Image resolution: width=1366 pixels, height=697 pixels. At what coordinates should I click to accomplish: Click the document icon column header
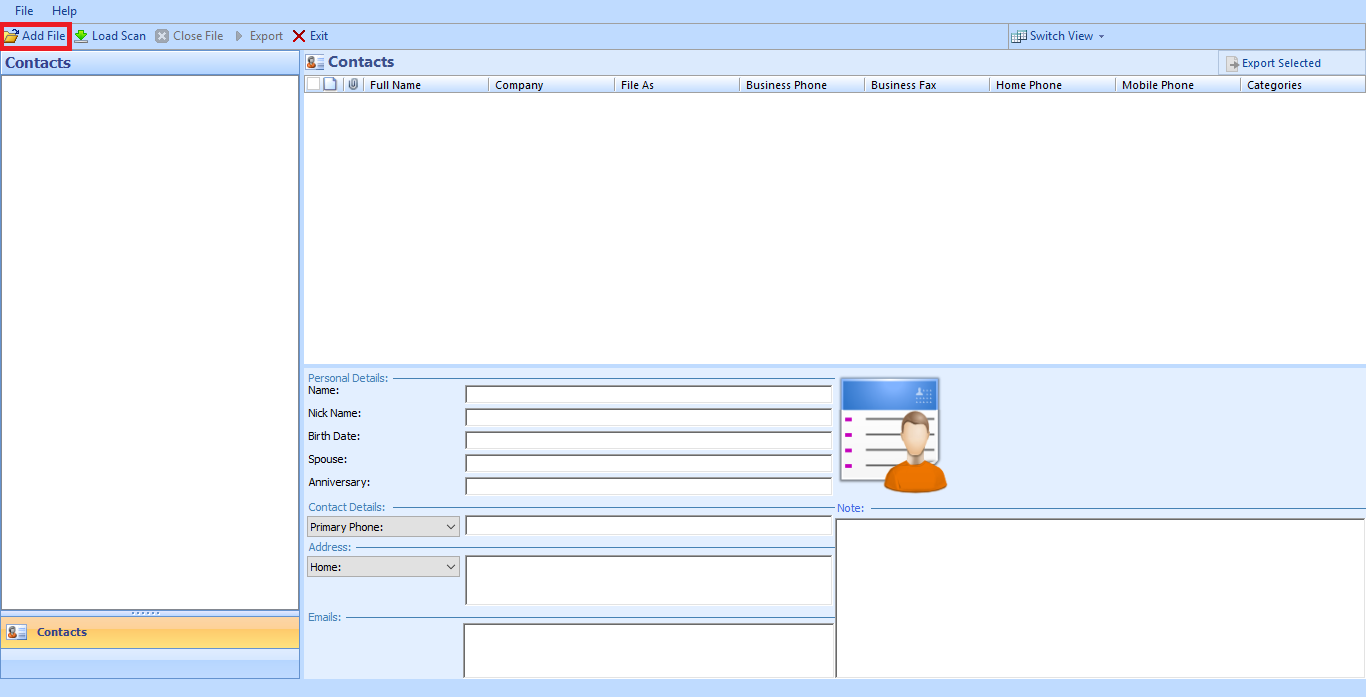(x=331, y=84)
